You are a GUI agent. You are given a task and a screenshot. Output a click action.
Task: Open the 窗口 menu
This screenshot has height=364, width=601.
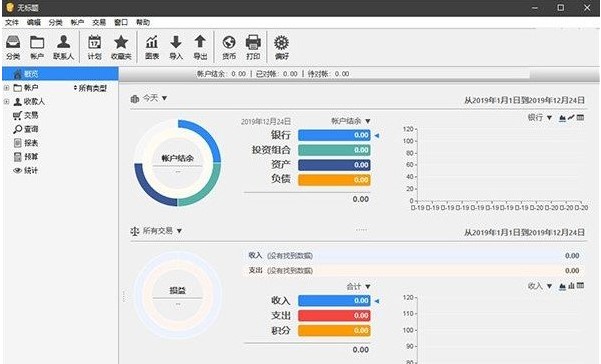tap(121, 22)
